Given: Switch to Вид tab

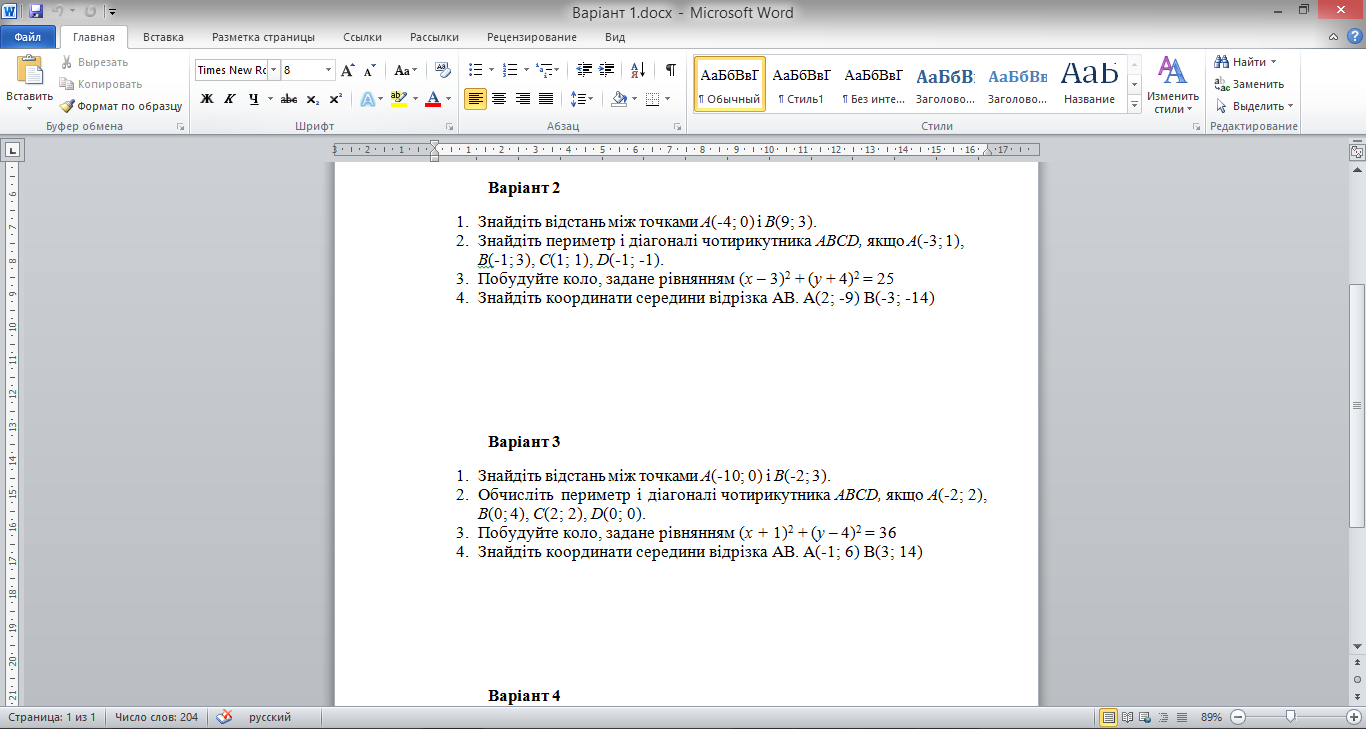Looking at the screenshot, I should (x=615, y=37).
